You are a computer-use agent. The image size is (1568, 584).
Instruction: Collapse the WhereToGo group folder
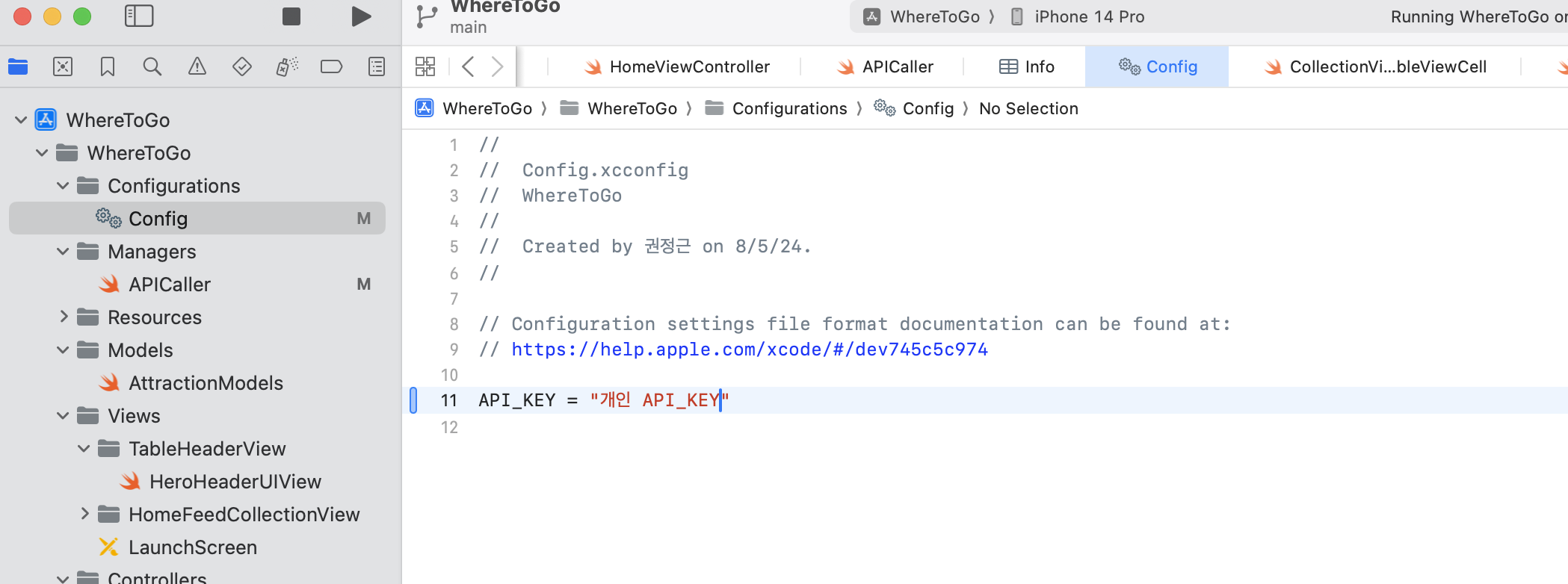pos(42,152)
